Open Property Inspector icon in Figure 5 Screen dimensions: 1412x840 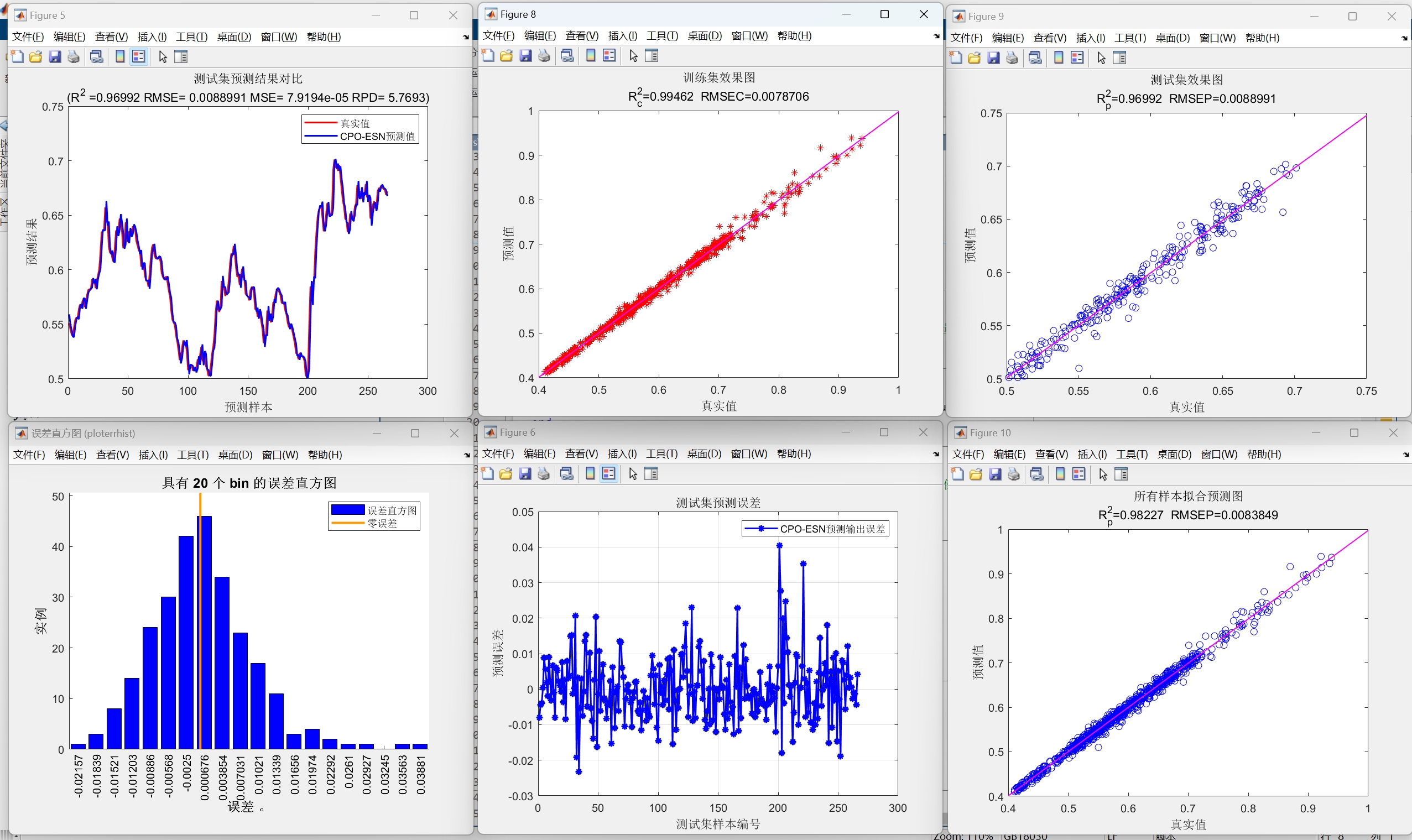click(x=181, y=56)
